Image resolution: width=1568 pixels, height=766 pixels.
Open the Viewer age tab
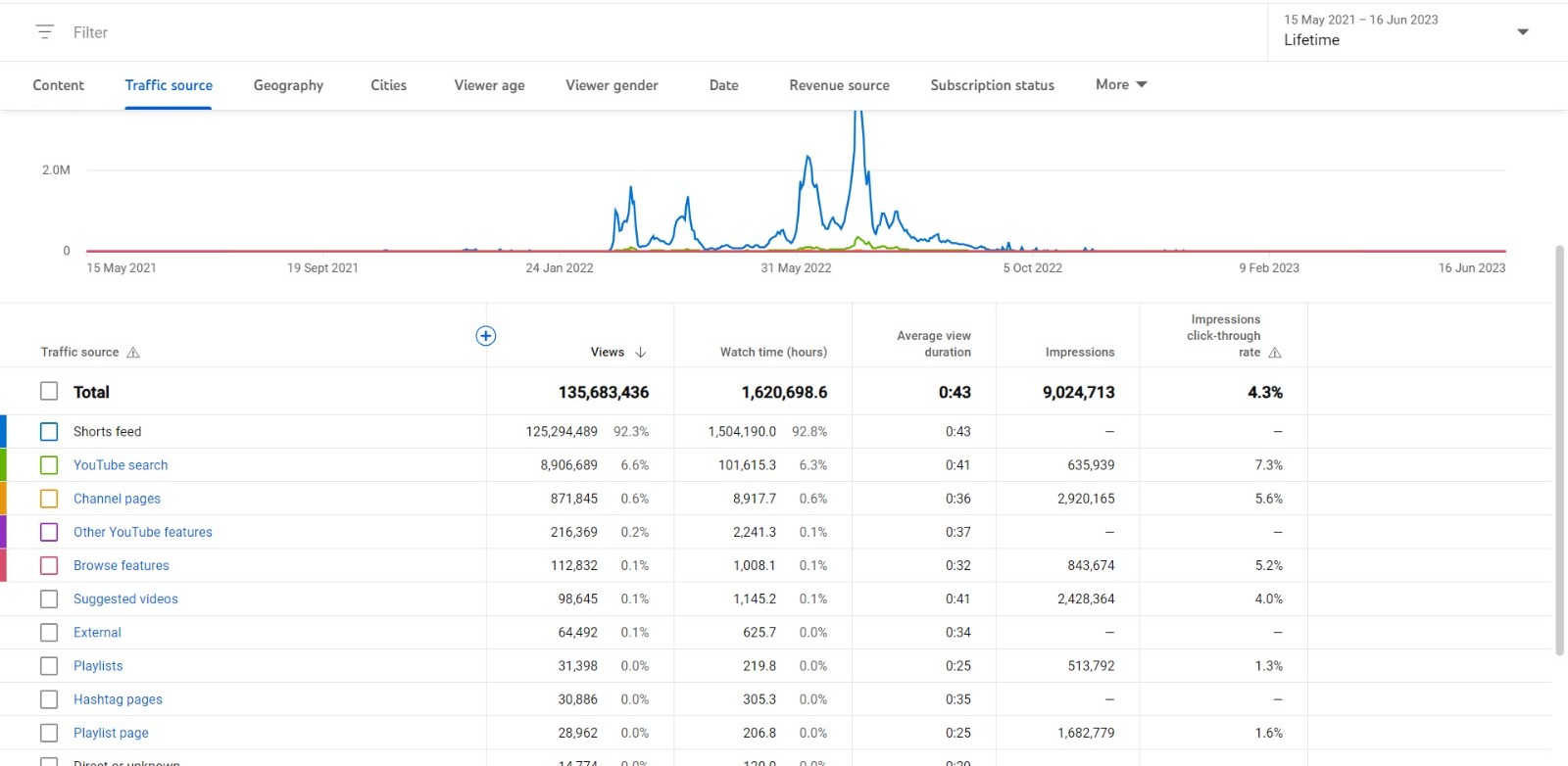(x=489, y=85)
